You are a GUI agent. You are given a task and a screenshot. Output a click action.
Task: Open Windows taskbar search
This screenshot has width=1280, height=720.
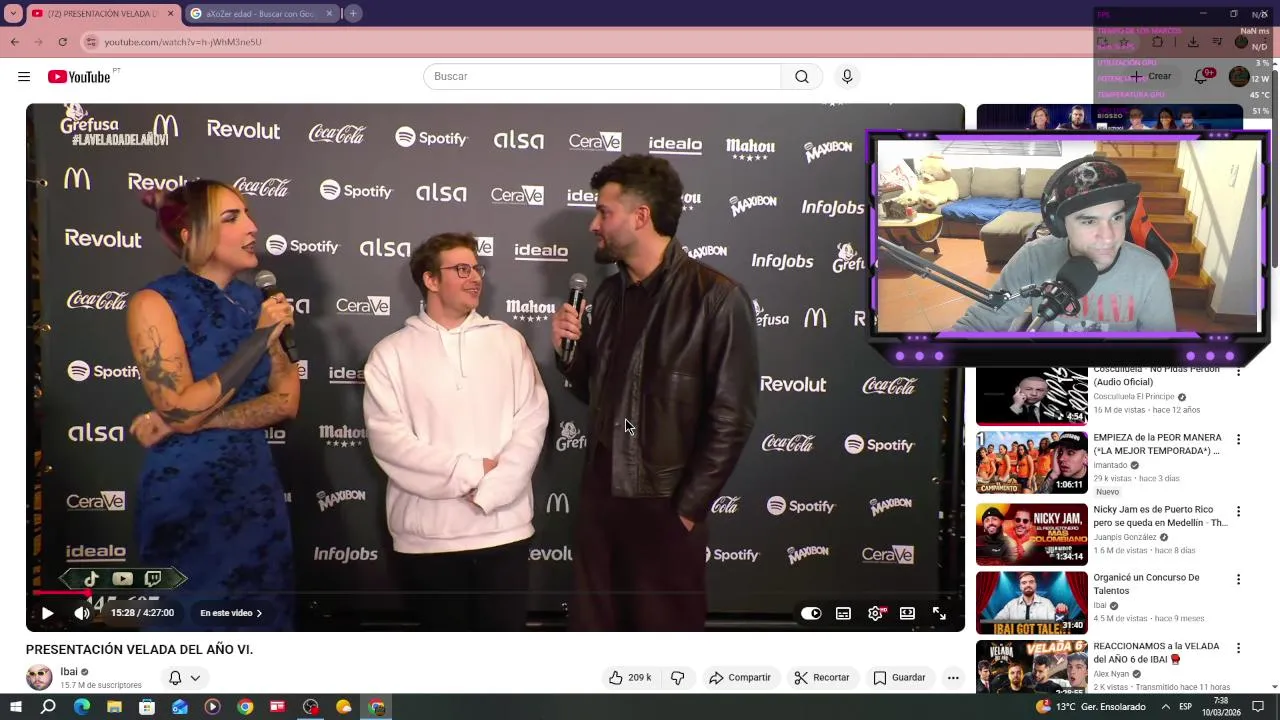tap(48, 707)
